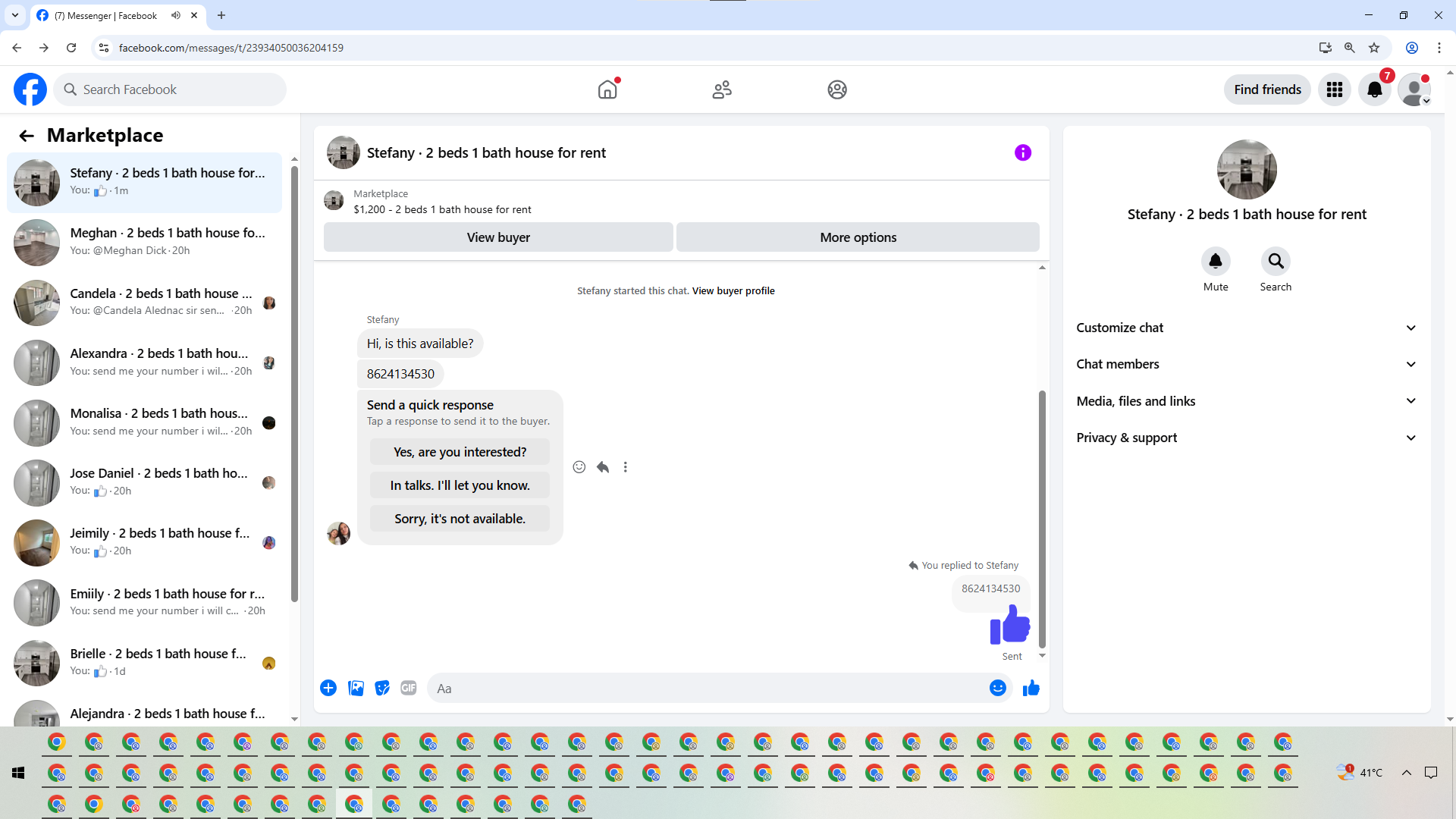Attach a photo using the image icon
This screenshot has height=819, width=1456.
pos(356,689)
